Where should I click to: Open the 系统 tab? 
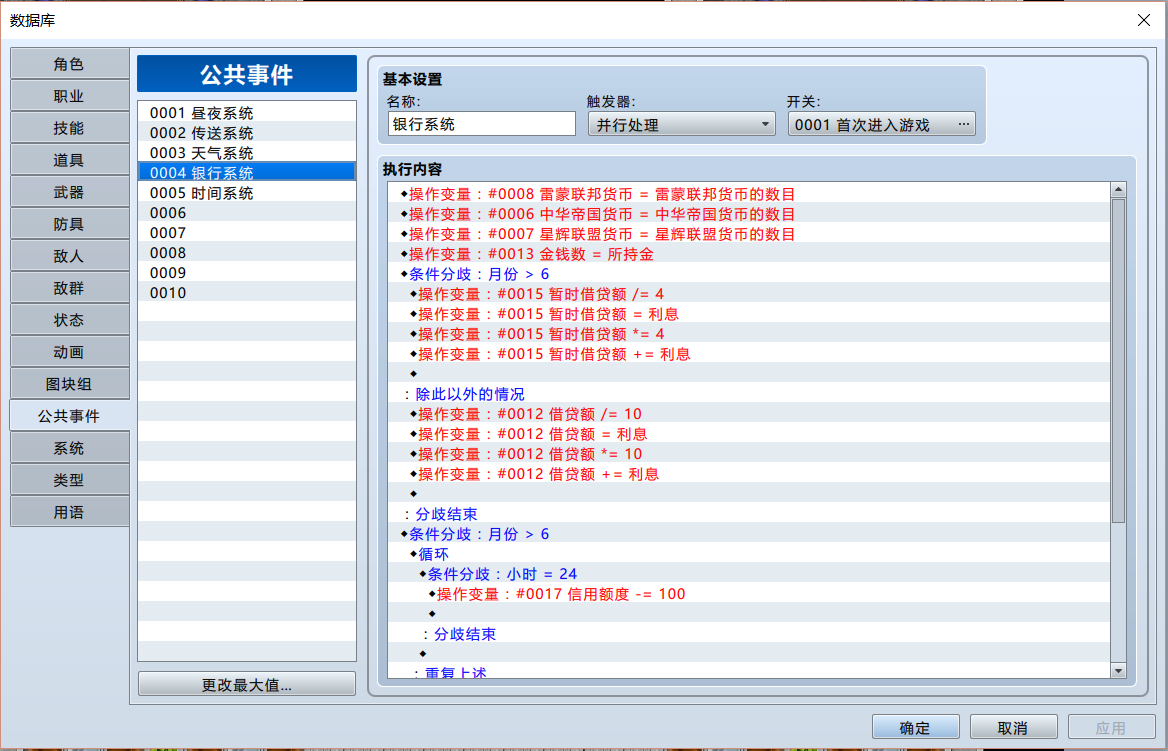coord(69,449)
